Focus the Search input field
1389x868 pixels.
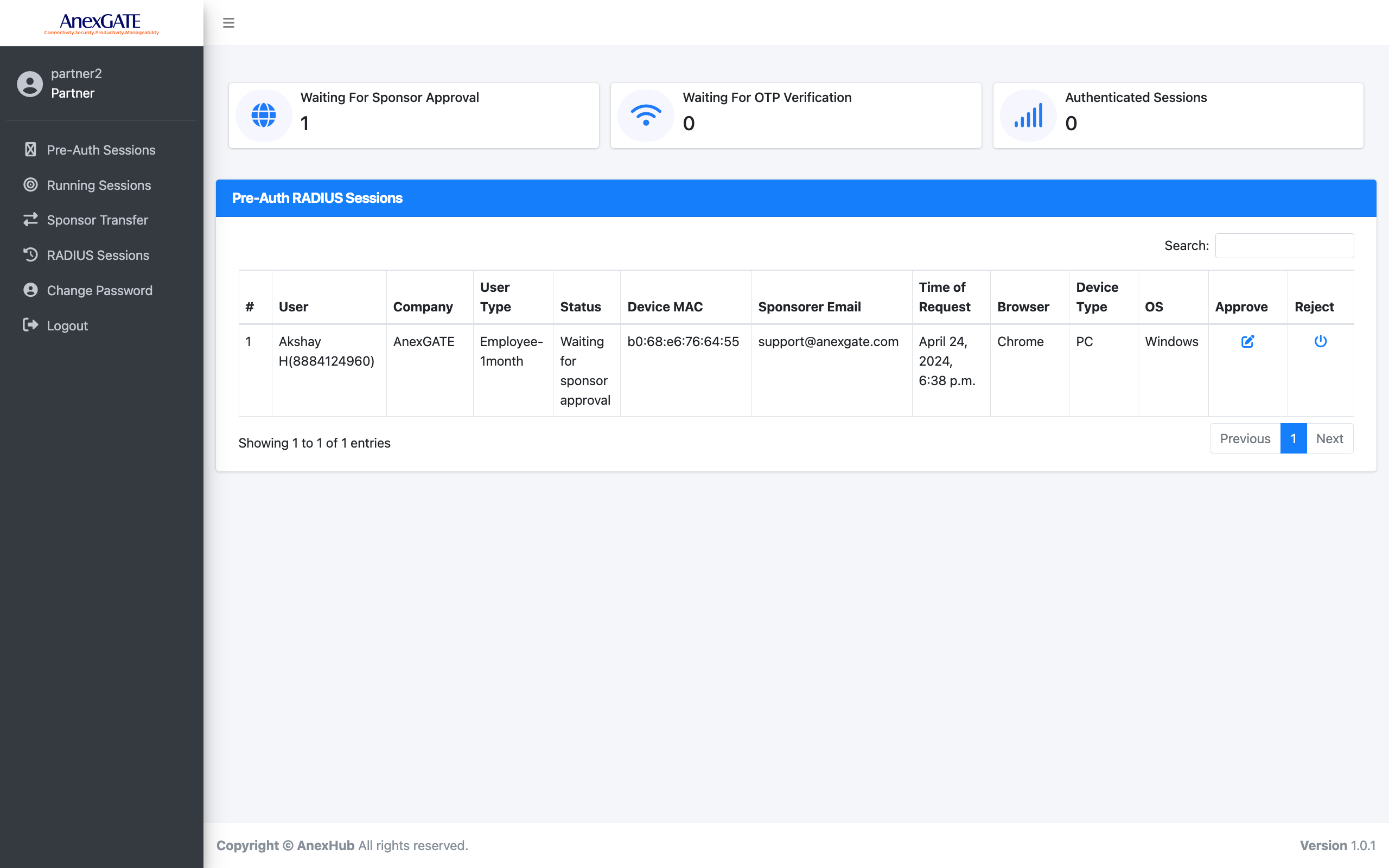point(1284,246)
